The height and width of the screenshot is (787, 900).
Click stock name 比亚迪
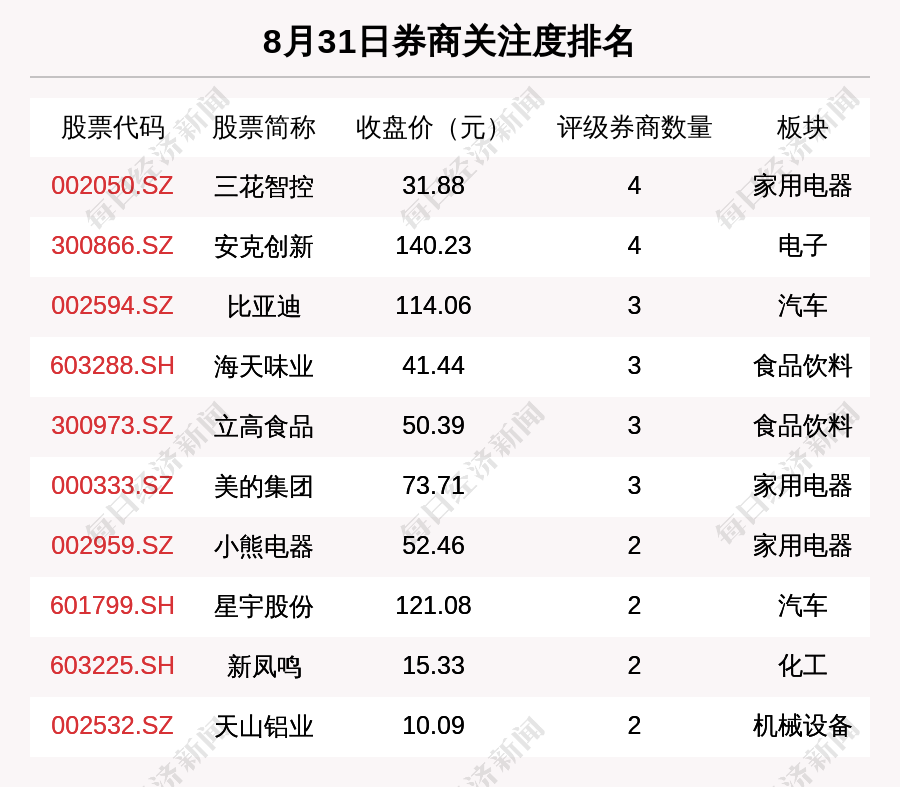point(263,307)
